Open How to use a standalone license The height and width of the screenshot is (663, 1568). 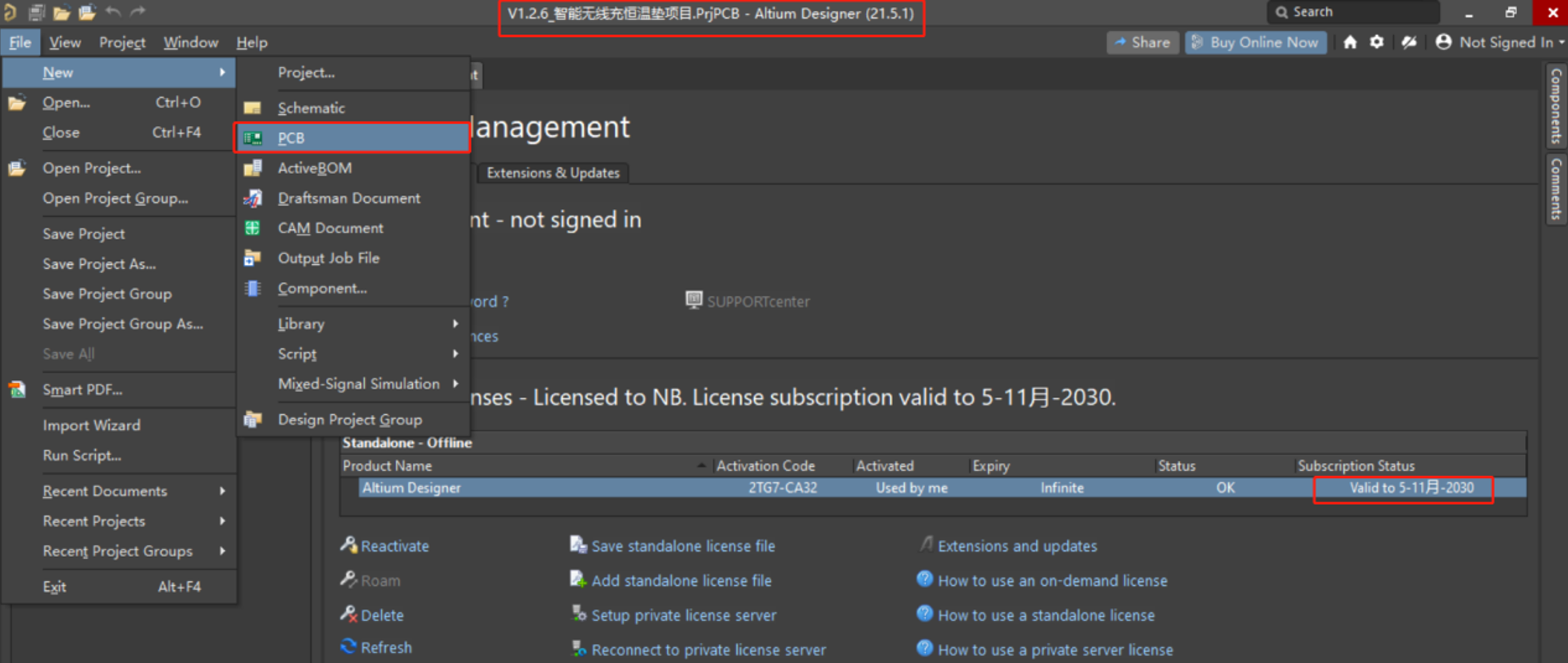pyautogui.click(x=1046, y=615)
